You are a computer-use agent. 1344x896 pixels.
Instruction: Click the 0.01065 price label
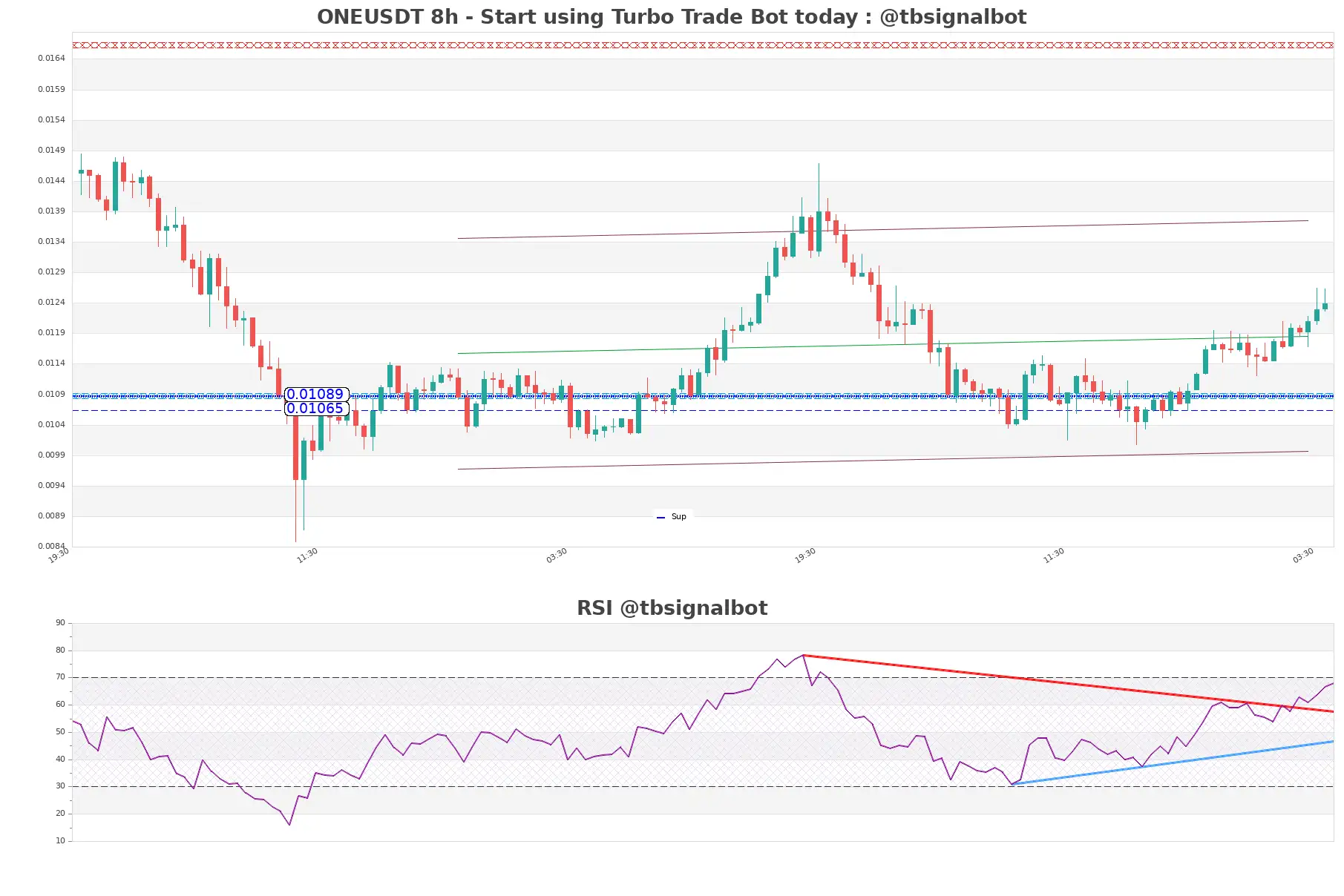click(316, 409)
